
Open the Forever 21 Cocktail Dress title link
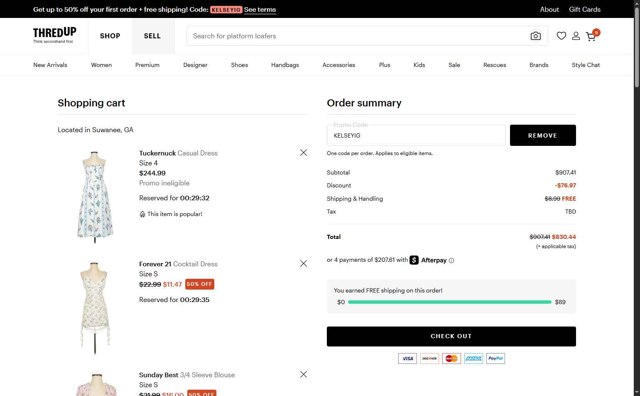178,264
